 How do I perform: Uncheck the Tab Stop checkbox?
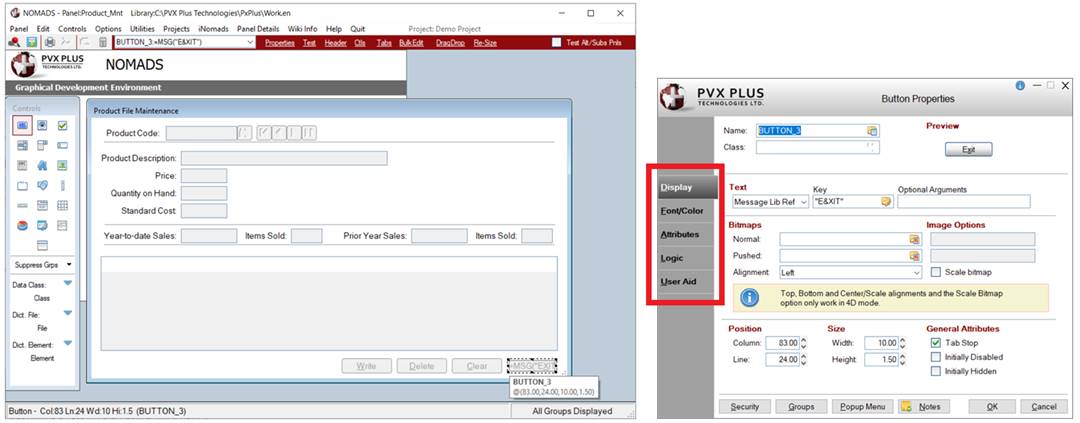pyautogui.click(x=936, y=342)
